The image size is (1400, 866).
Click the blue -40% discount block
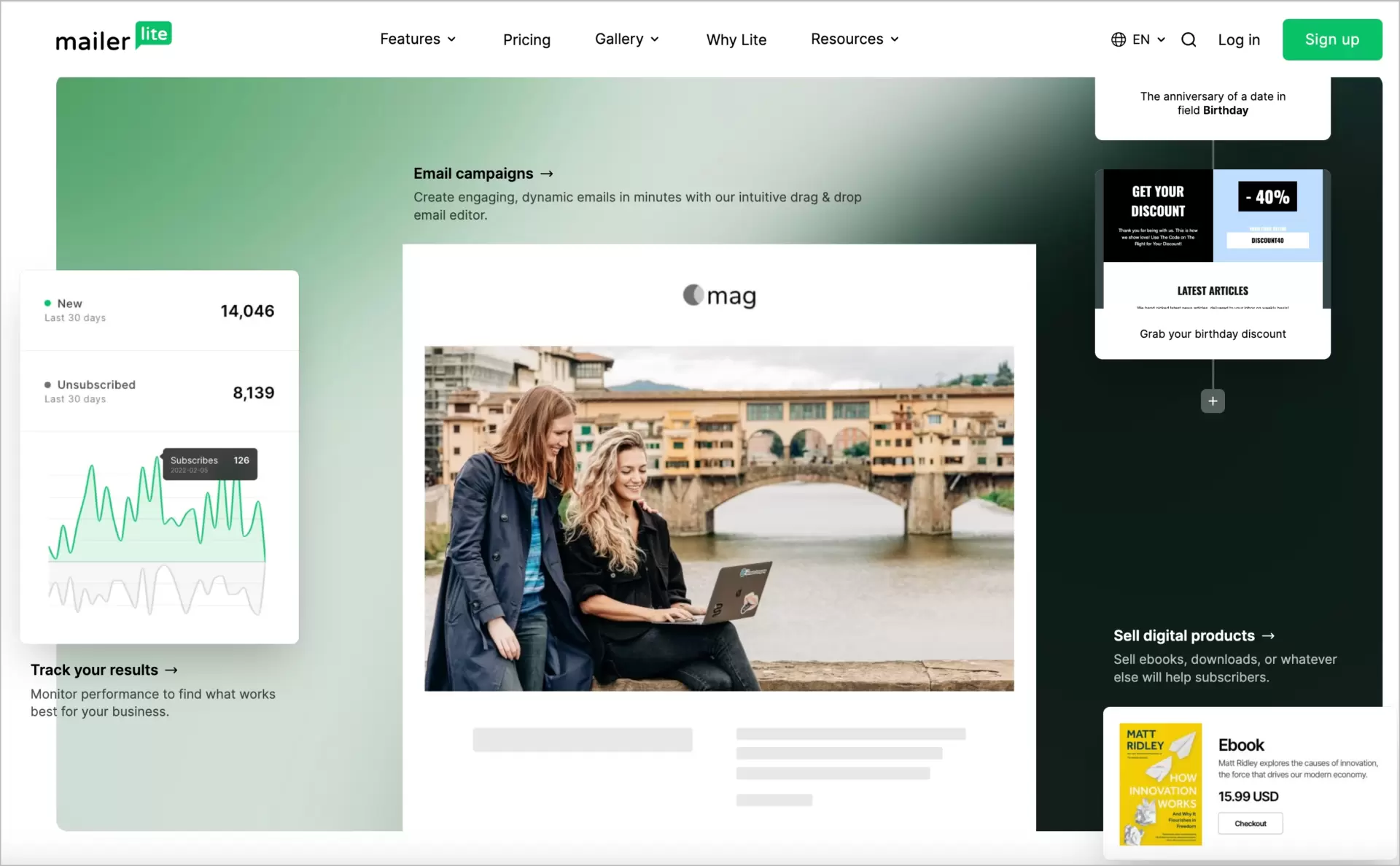(1267, 214)
